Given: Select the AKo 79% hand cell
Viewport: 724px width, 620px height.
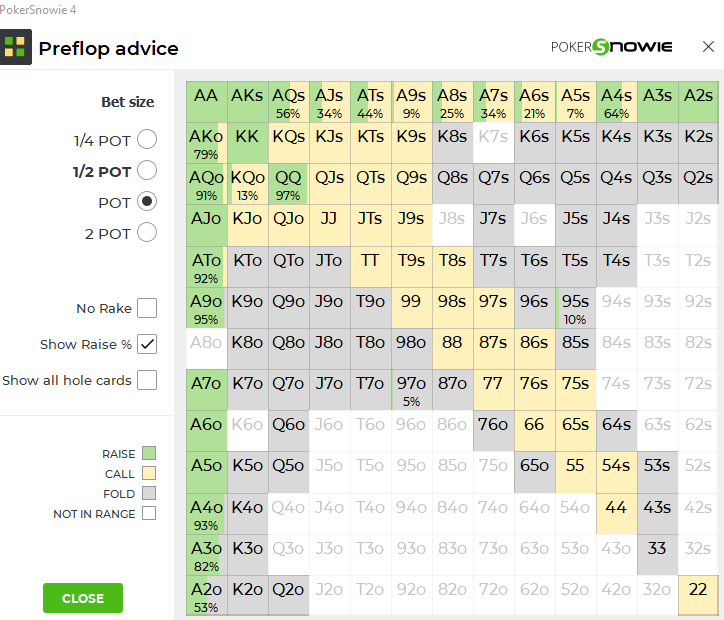Looking at the screenshot, I should coord(206,143).
